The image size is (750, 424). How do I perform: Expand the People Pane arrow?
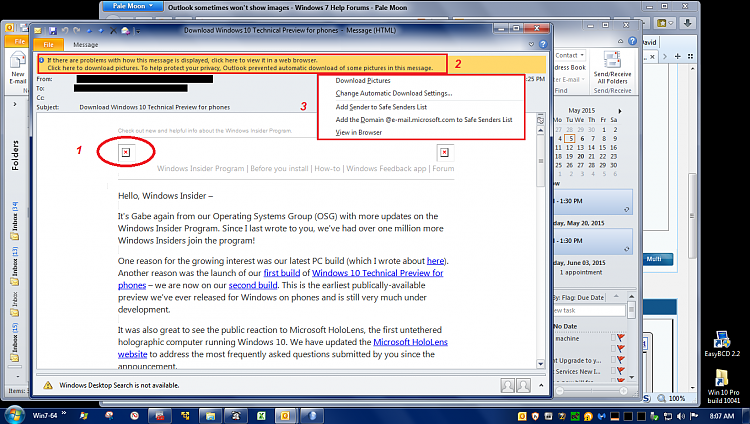pos(541,385)
